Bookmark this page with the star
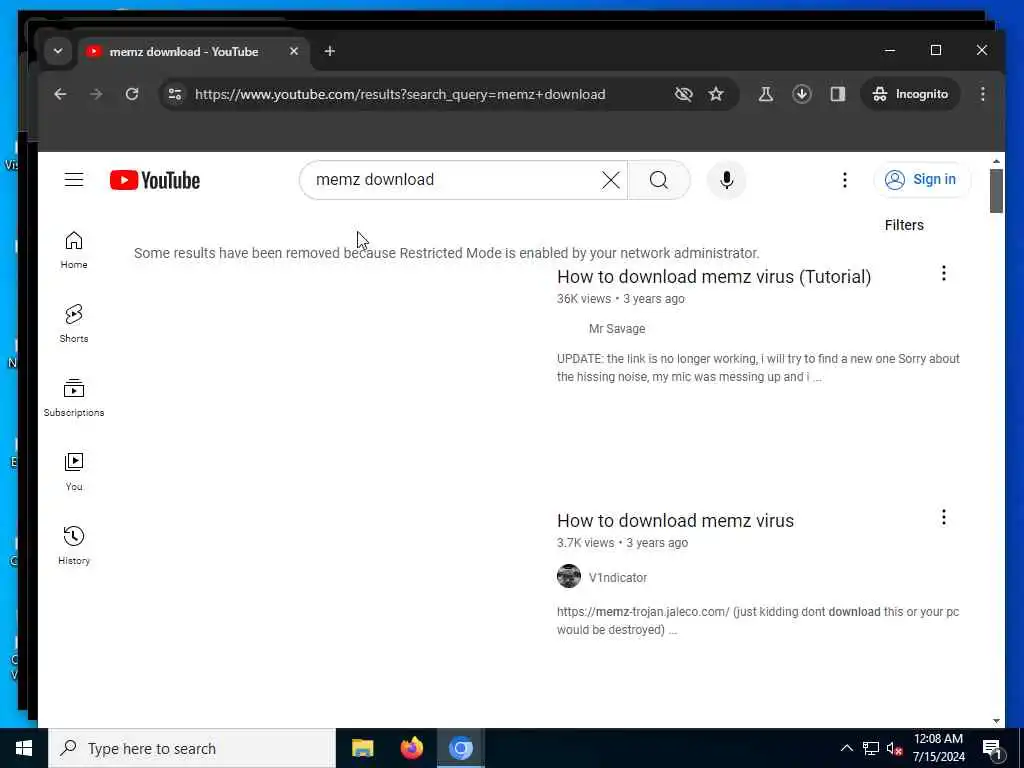This screenshot has width=1024, height=768. [716, 95]
